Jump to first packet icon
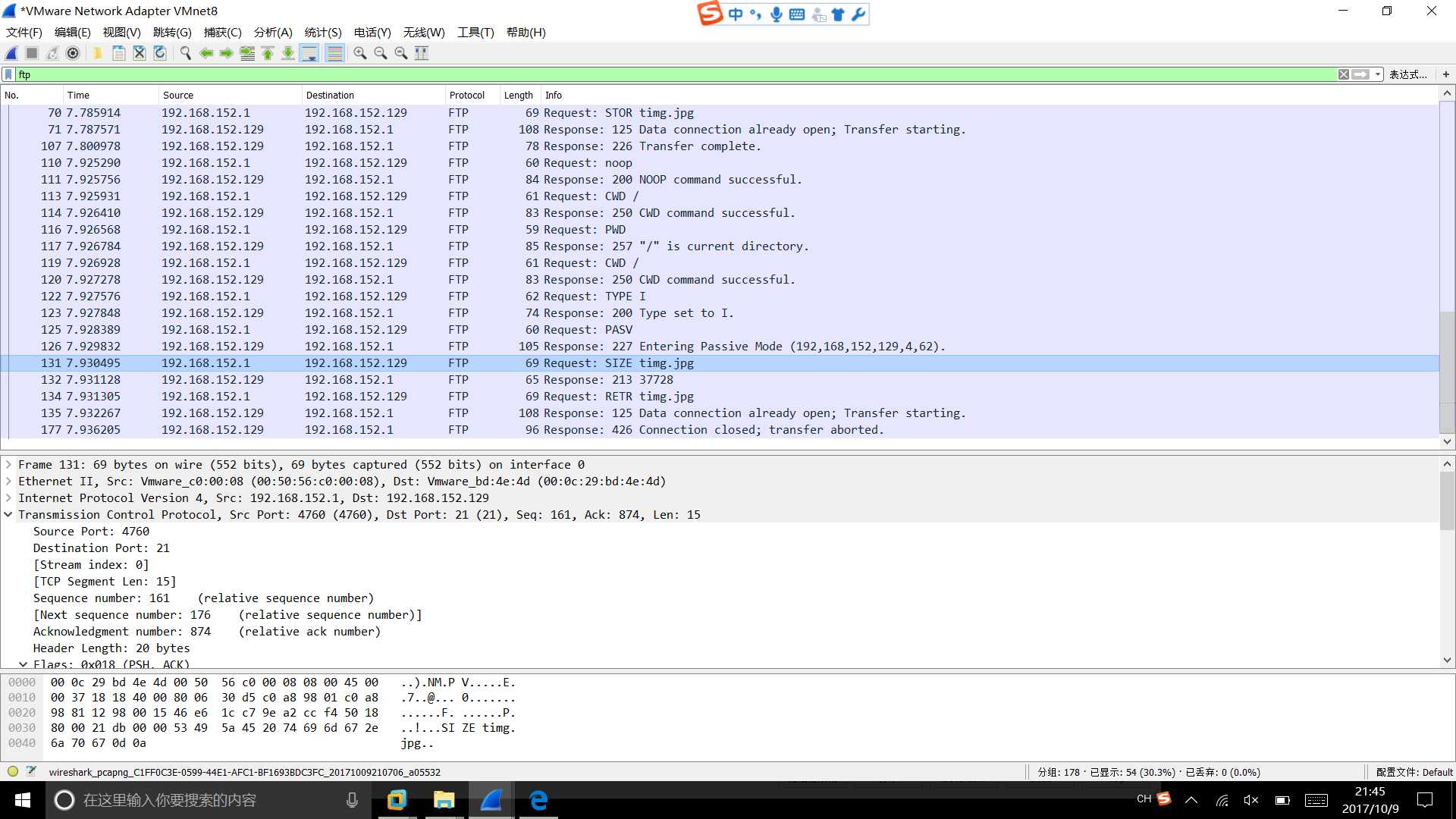 pos(268,53)
